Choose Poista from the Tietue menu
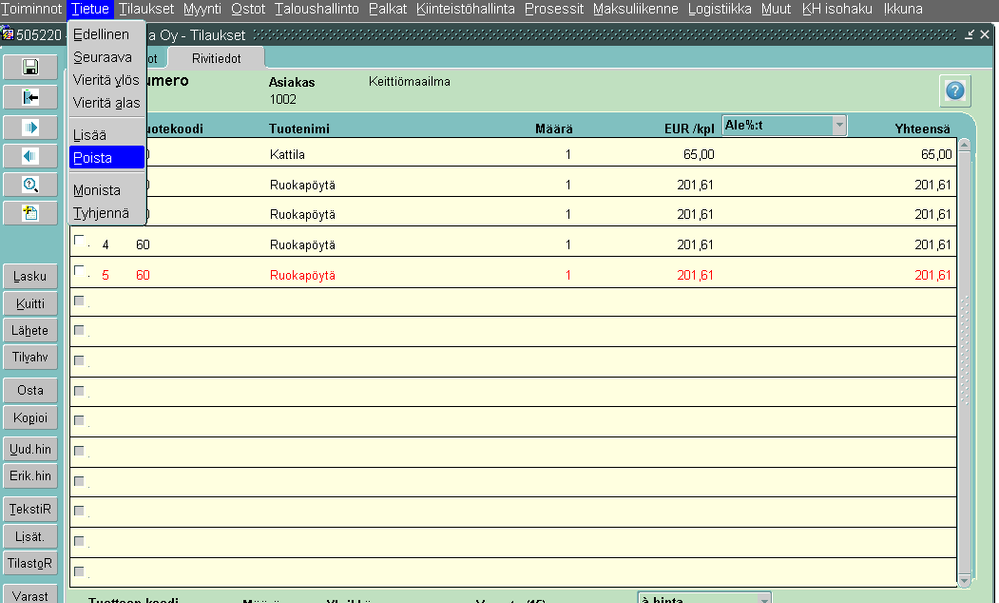Image resolution: width=999 pixels, height=603 pixels. (106, 157)
